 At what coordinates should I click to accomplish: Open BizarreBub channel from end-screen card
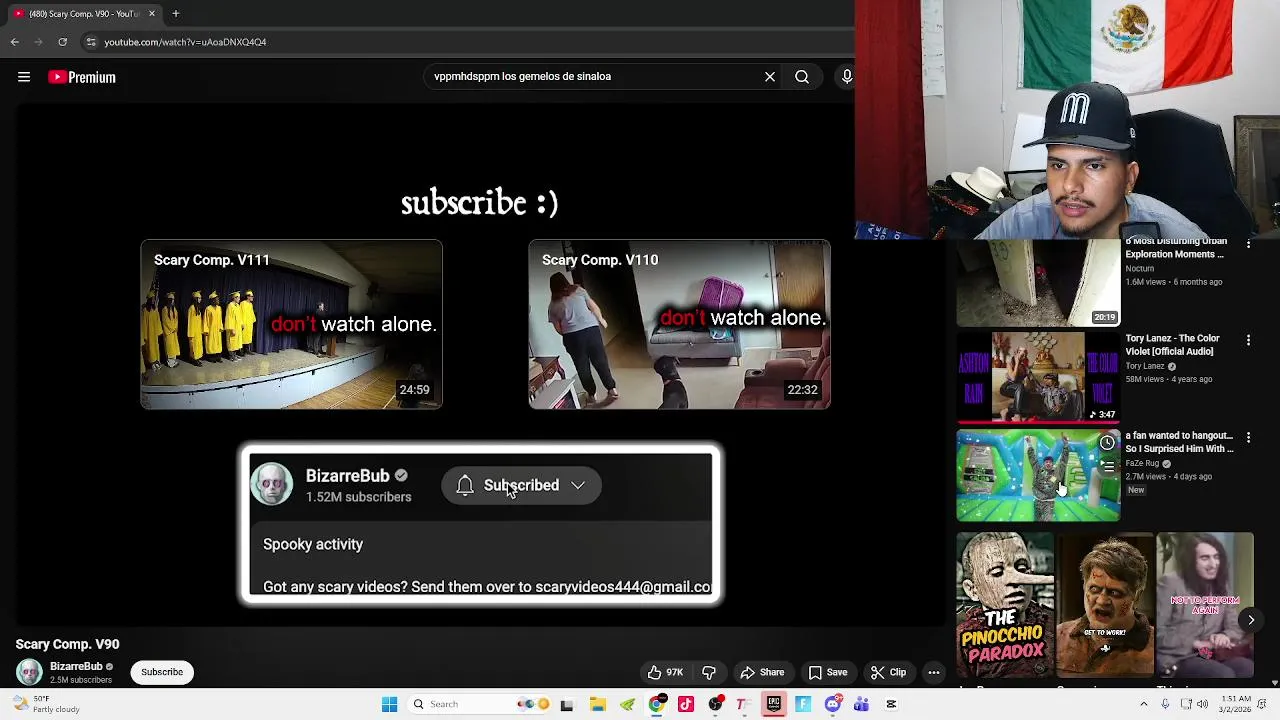(347, 476)
